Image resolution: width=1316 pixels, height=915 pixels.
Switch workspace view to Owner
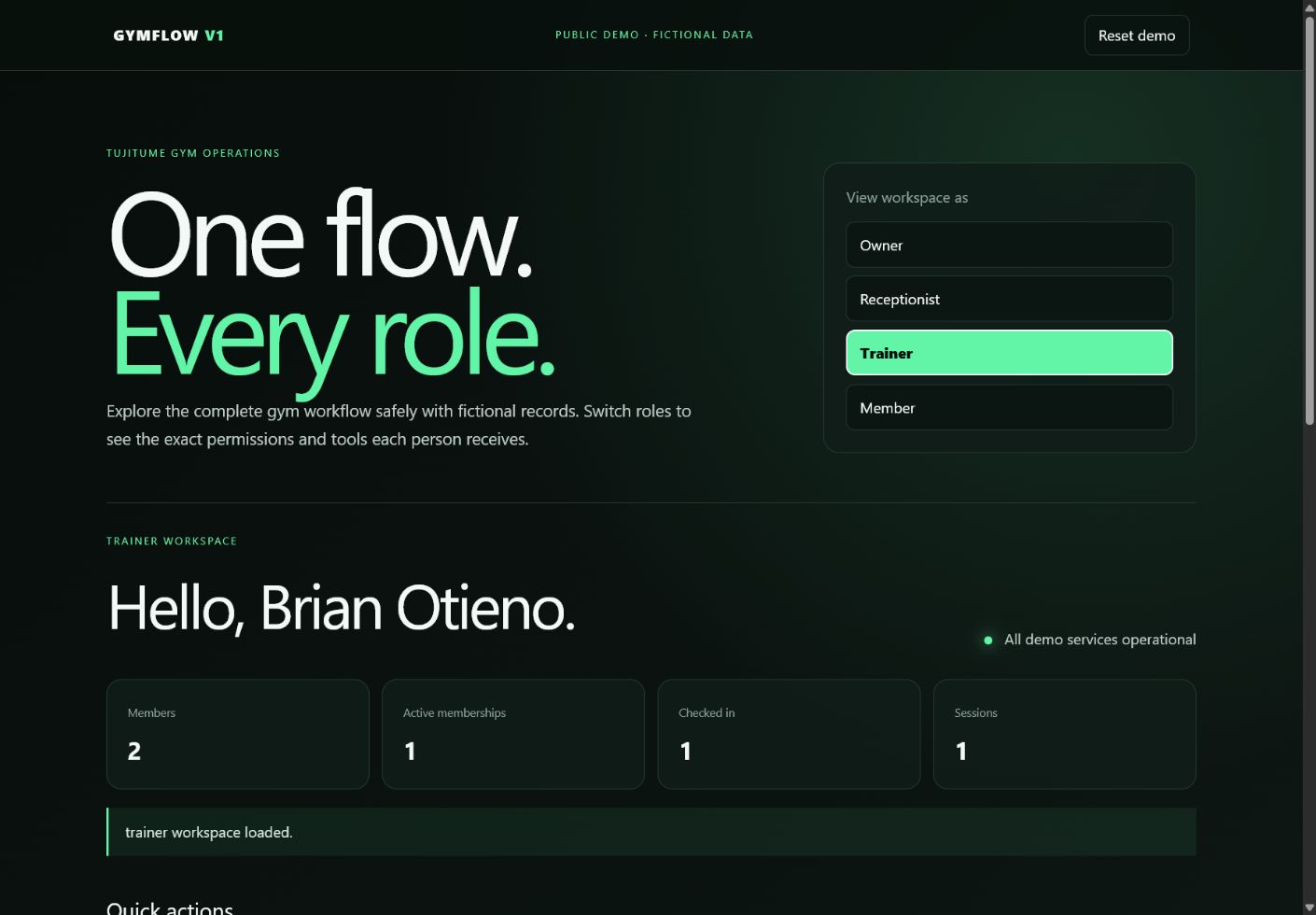tap(1009, 245)
